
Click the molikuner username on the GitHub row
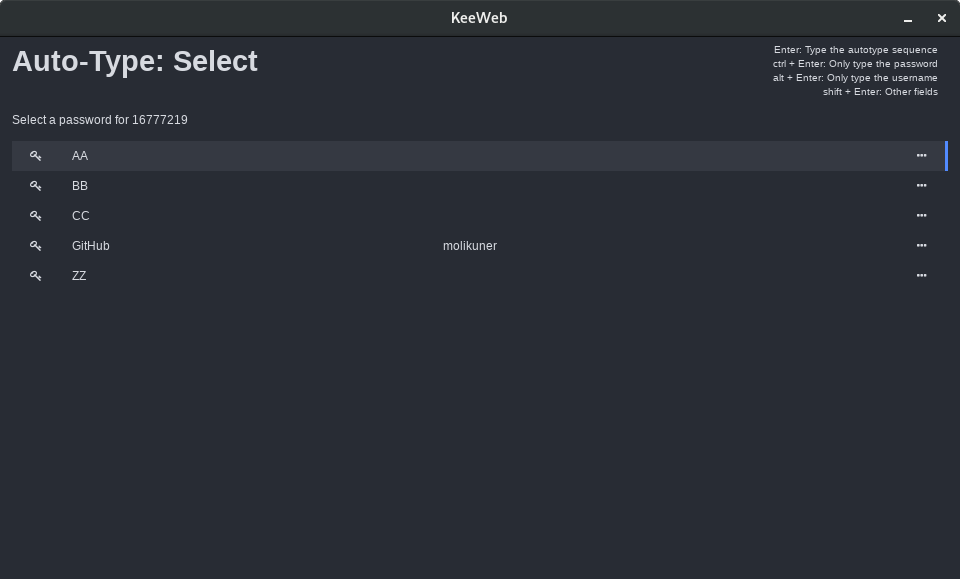click(x=470, y=246)
